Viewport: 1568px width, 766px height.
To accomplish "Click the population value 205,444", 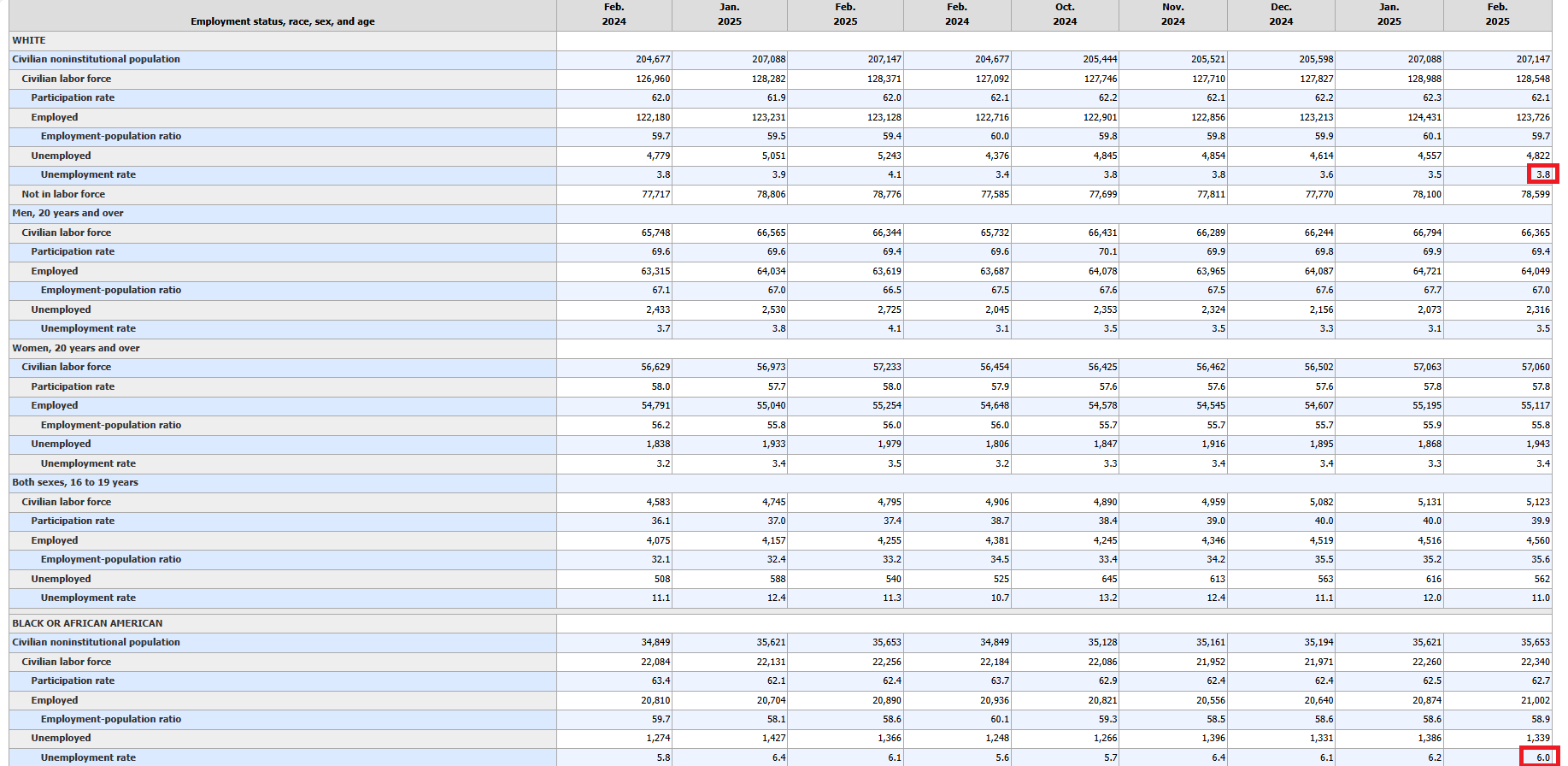I will [x=1100, y=59].
